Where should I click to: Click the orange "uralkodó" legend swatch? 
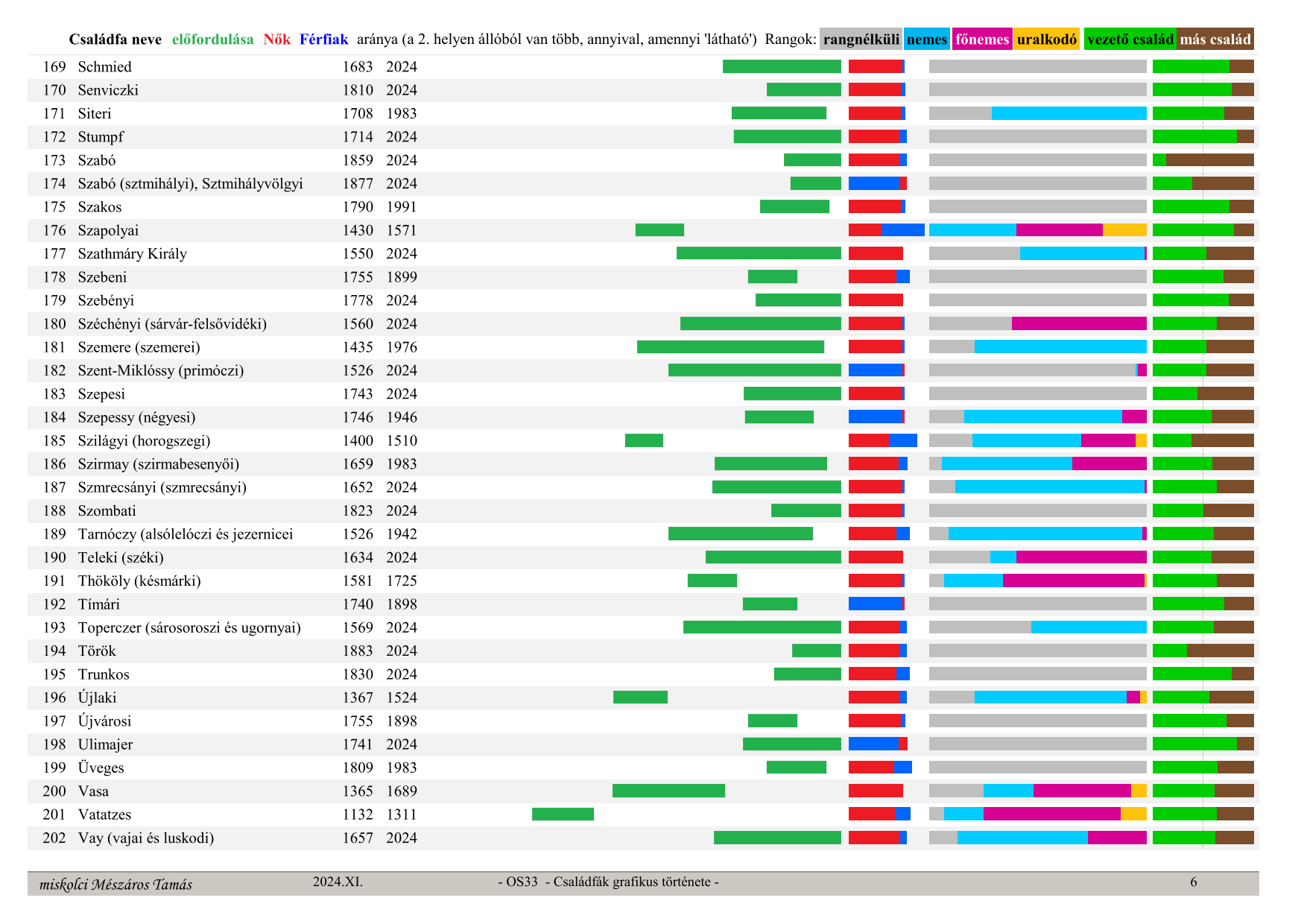[1046, 39]
